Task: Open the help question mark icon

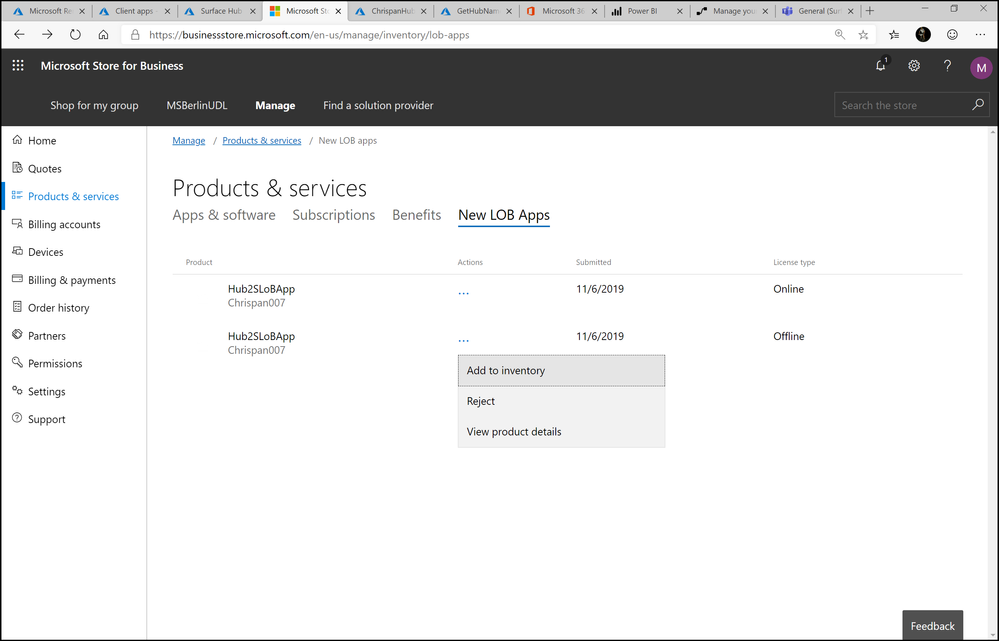Action: 947,66
